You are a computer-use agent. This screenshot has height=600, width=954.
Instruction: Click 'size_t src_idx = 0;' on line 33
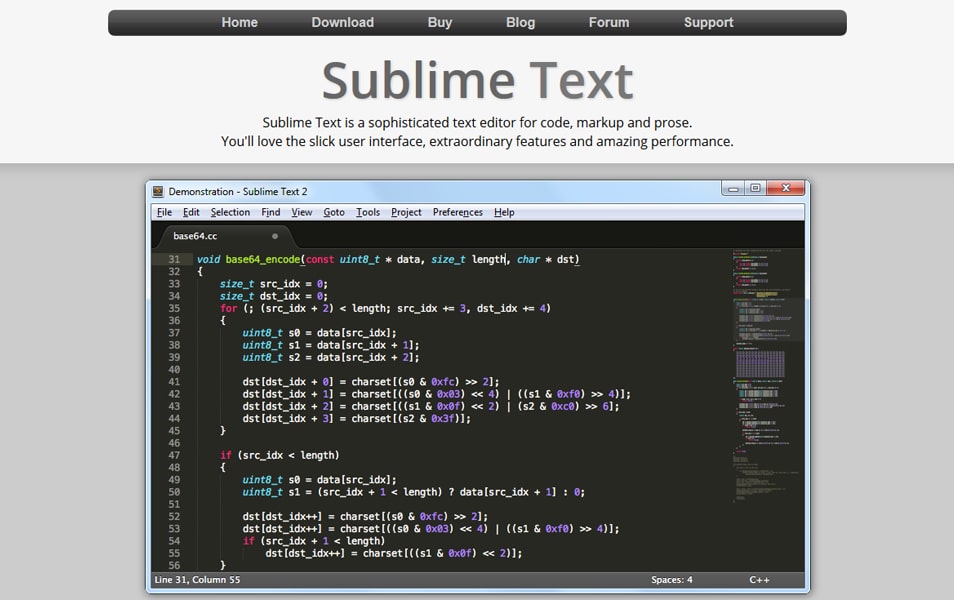click(x=274, y=284)
